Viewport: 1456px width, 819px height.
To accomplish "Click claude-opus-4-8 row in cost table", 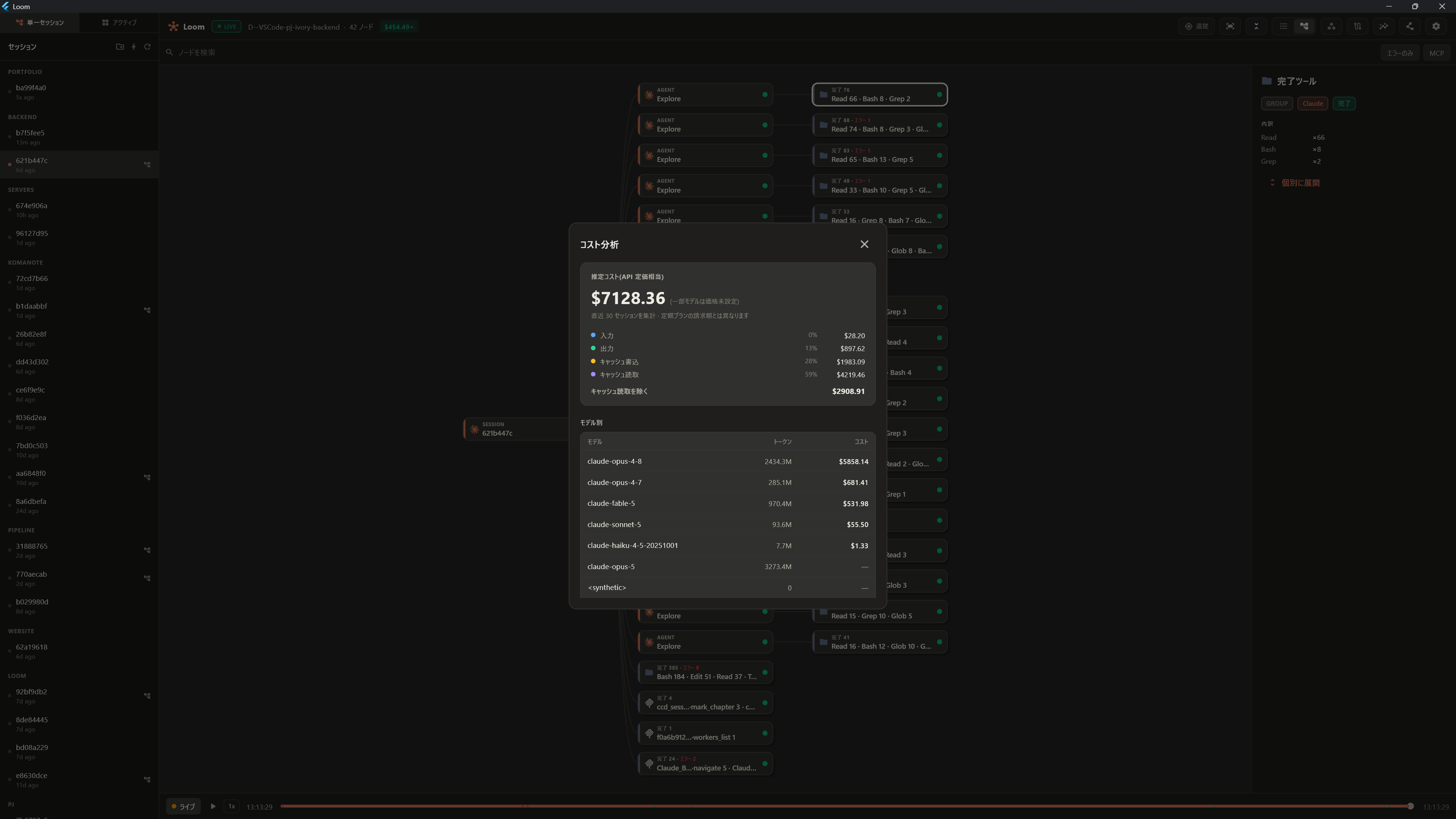I will coord(728,462).
